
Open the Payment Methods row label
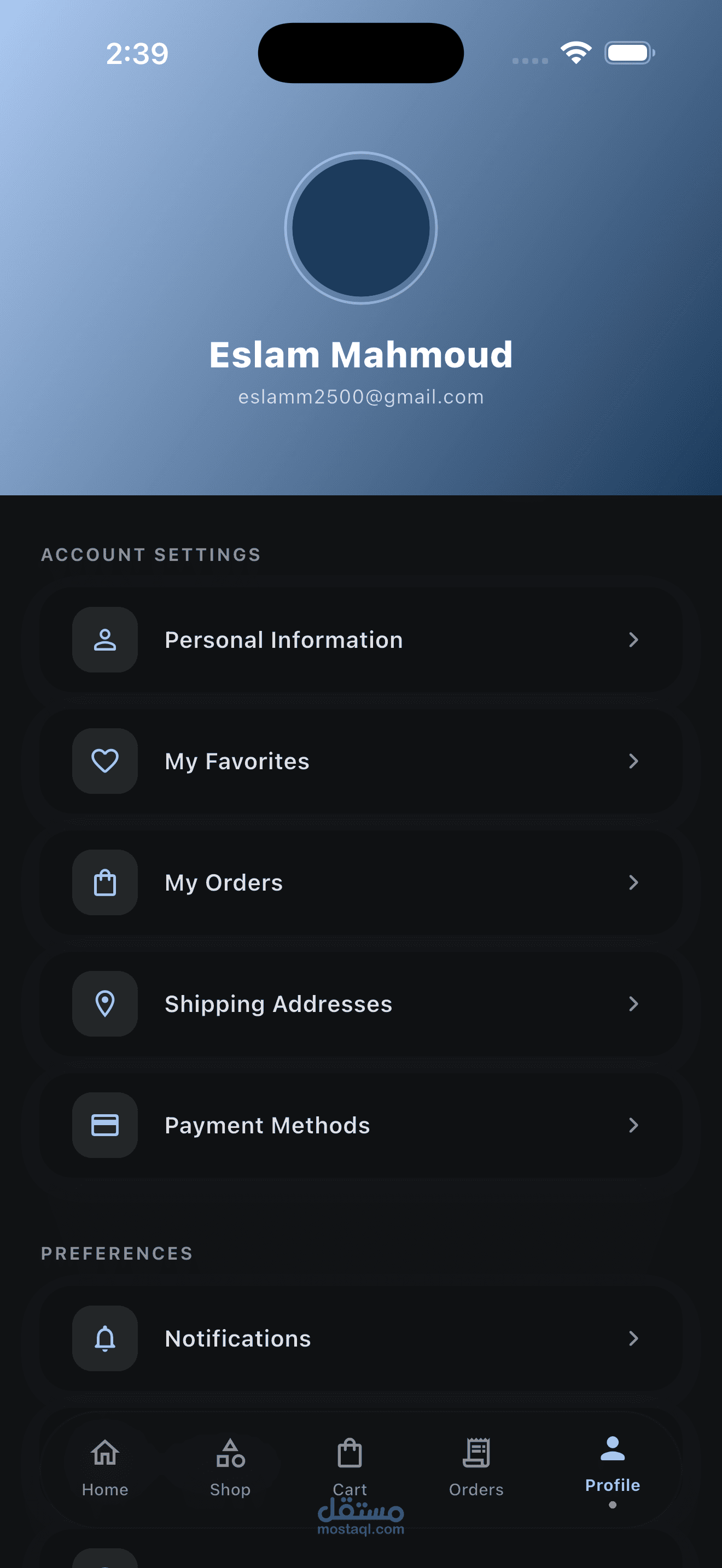[x=267, y=1125]
